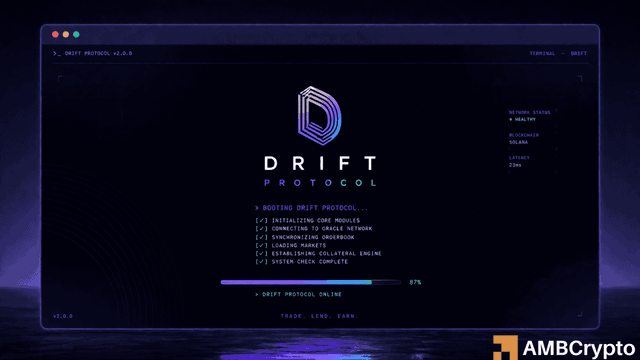Click the green maximize window dot
The image size is (640, 360).
(76, 34)
